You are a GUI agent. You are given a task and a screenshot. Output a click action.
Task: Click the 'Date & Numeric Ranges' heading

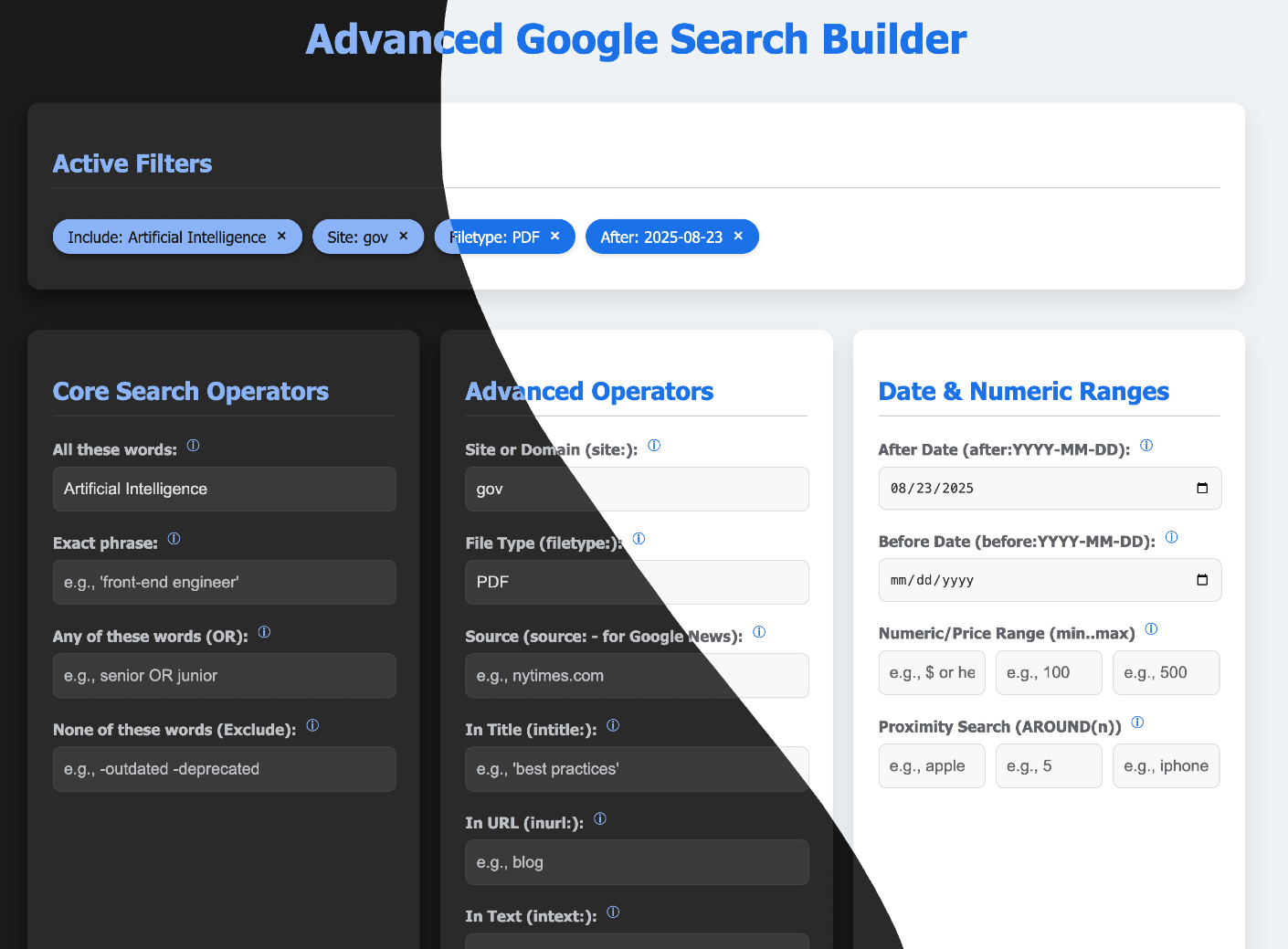click(x=1023, y=391)
